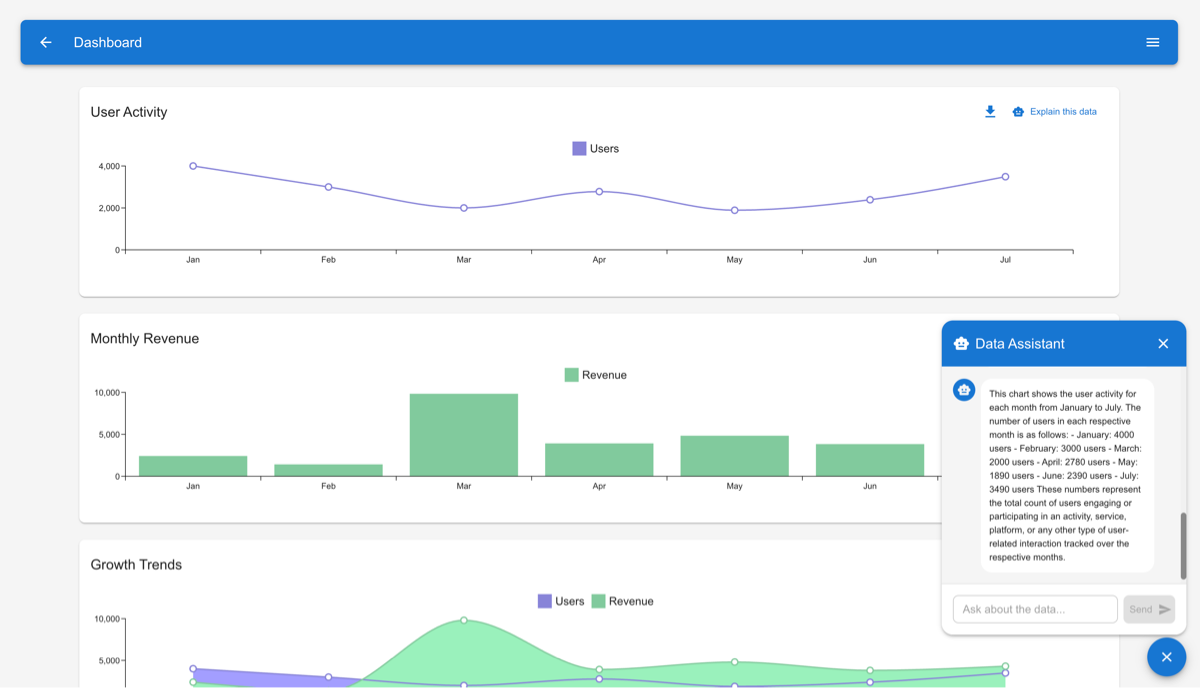Open the hamburger menu in top bar

(1153, 42)
